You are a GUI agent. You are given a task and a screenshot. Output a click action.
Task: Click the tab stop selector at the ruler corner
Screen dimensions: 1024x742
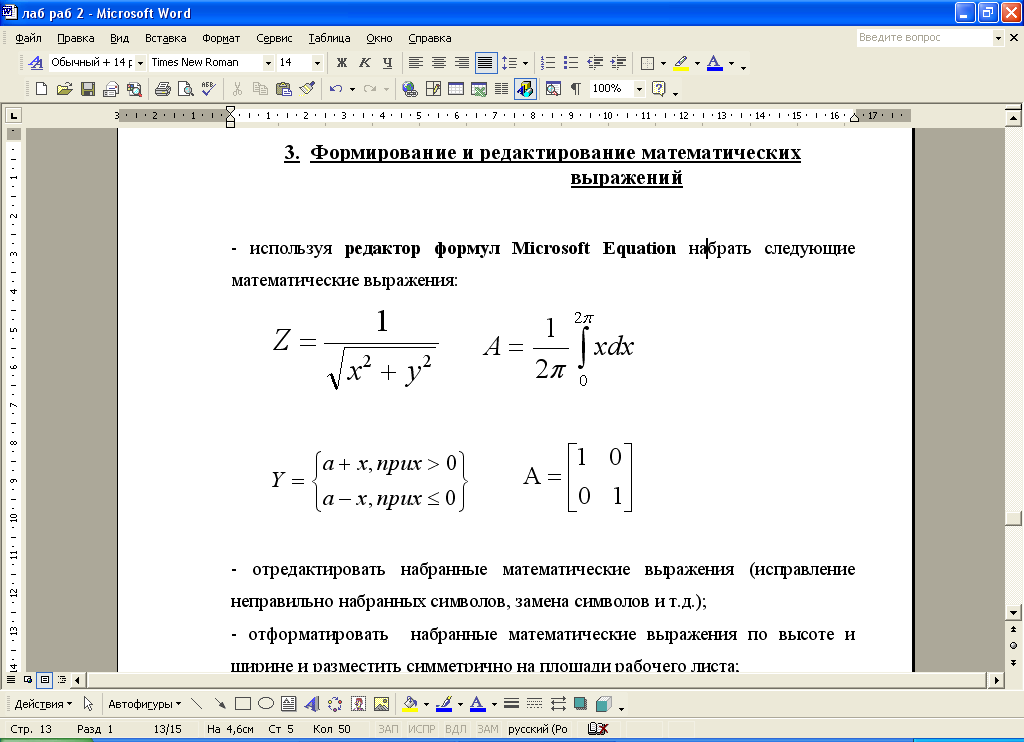(13, 116)
